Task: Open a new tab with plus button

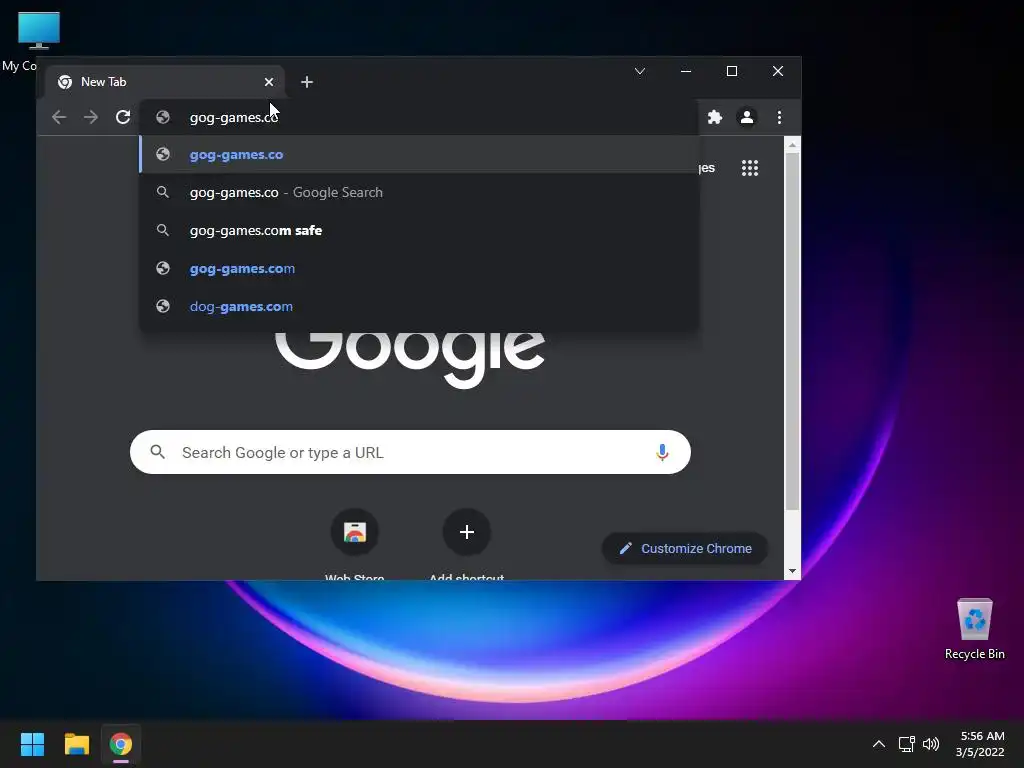Action: [x=307, y=82]
